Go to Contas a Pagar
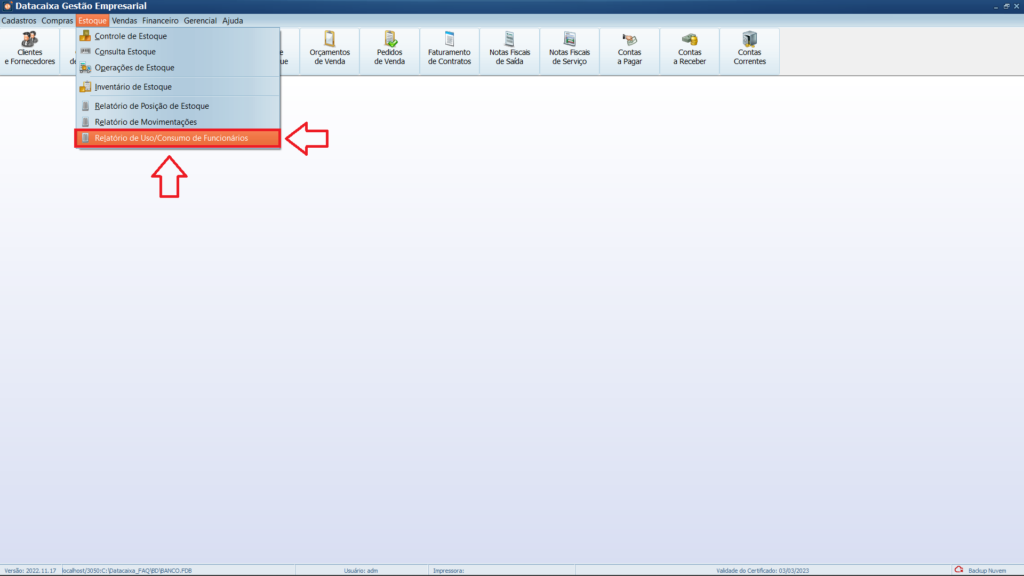 tap(629, 48)
